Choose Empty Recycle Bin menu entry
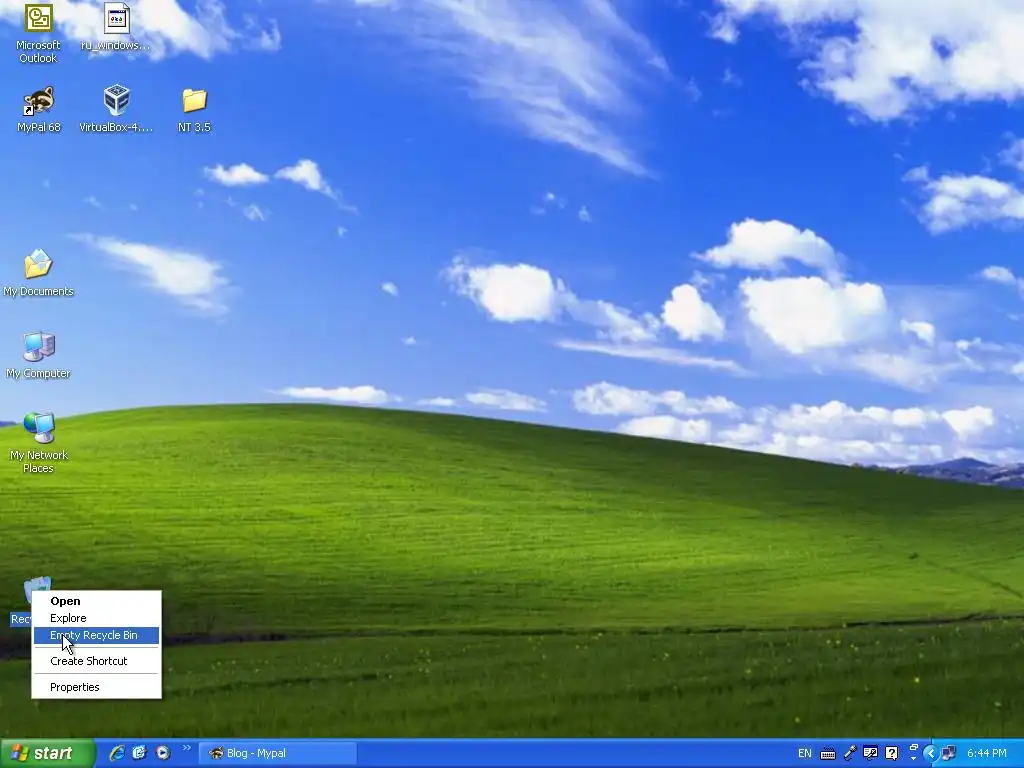 pos(96,635)
